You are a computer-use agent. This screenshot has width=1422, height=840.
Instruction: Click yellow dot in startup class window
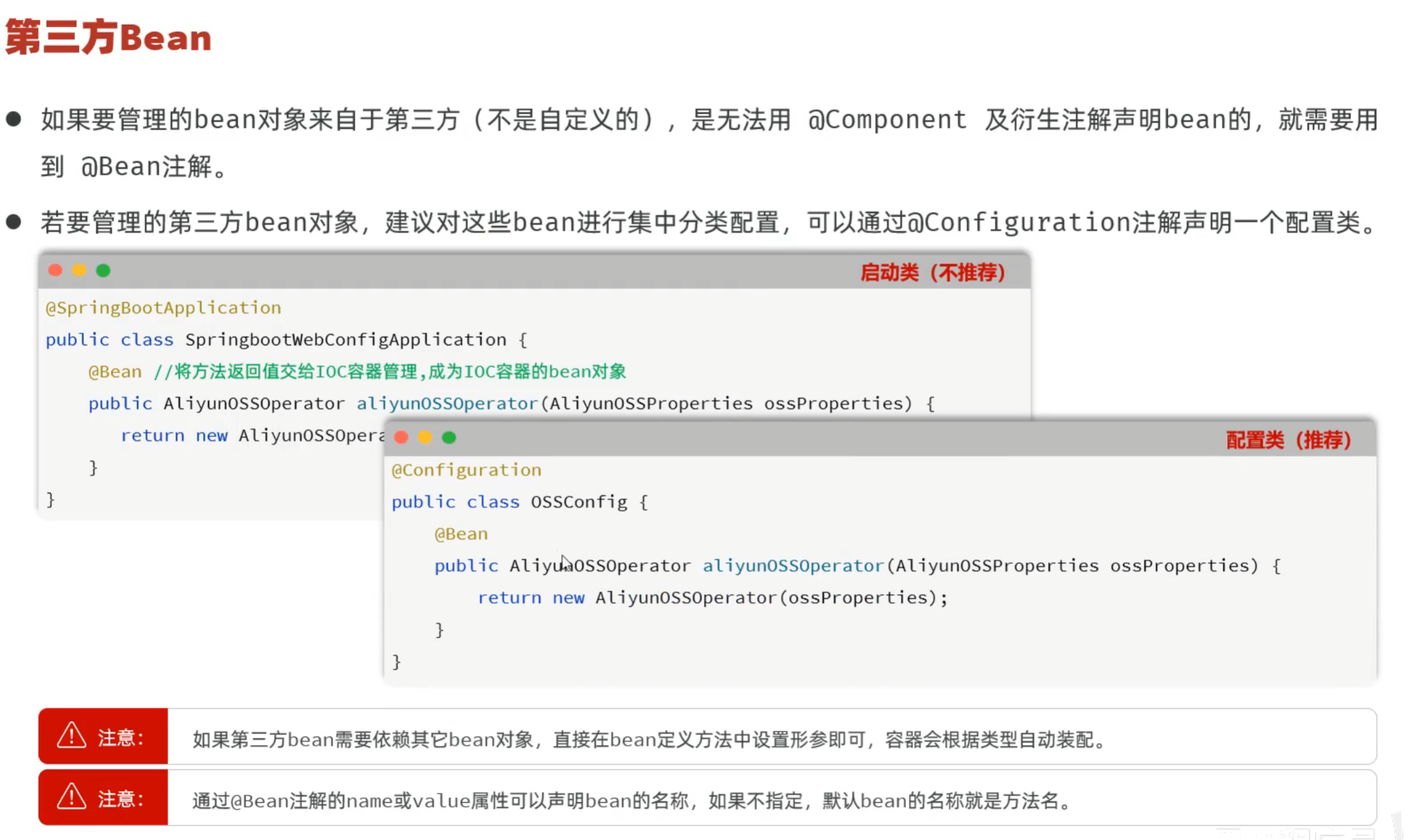79,270
